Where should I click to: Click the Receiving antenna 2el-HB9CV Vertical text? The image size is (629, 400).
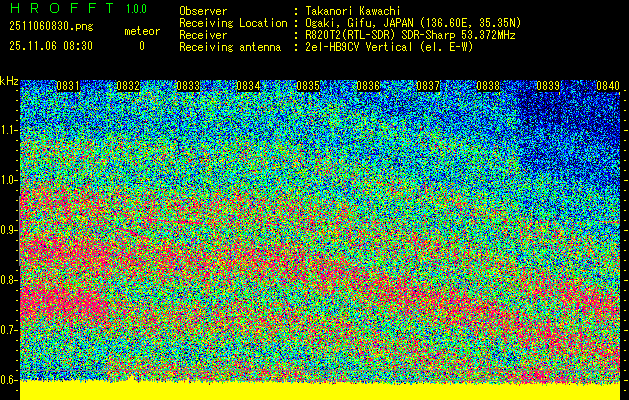pos(389,47)
